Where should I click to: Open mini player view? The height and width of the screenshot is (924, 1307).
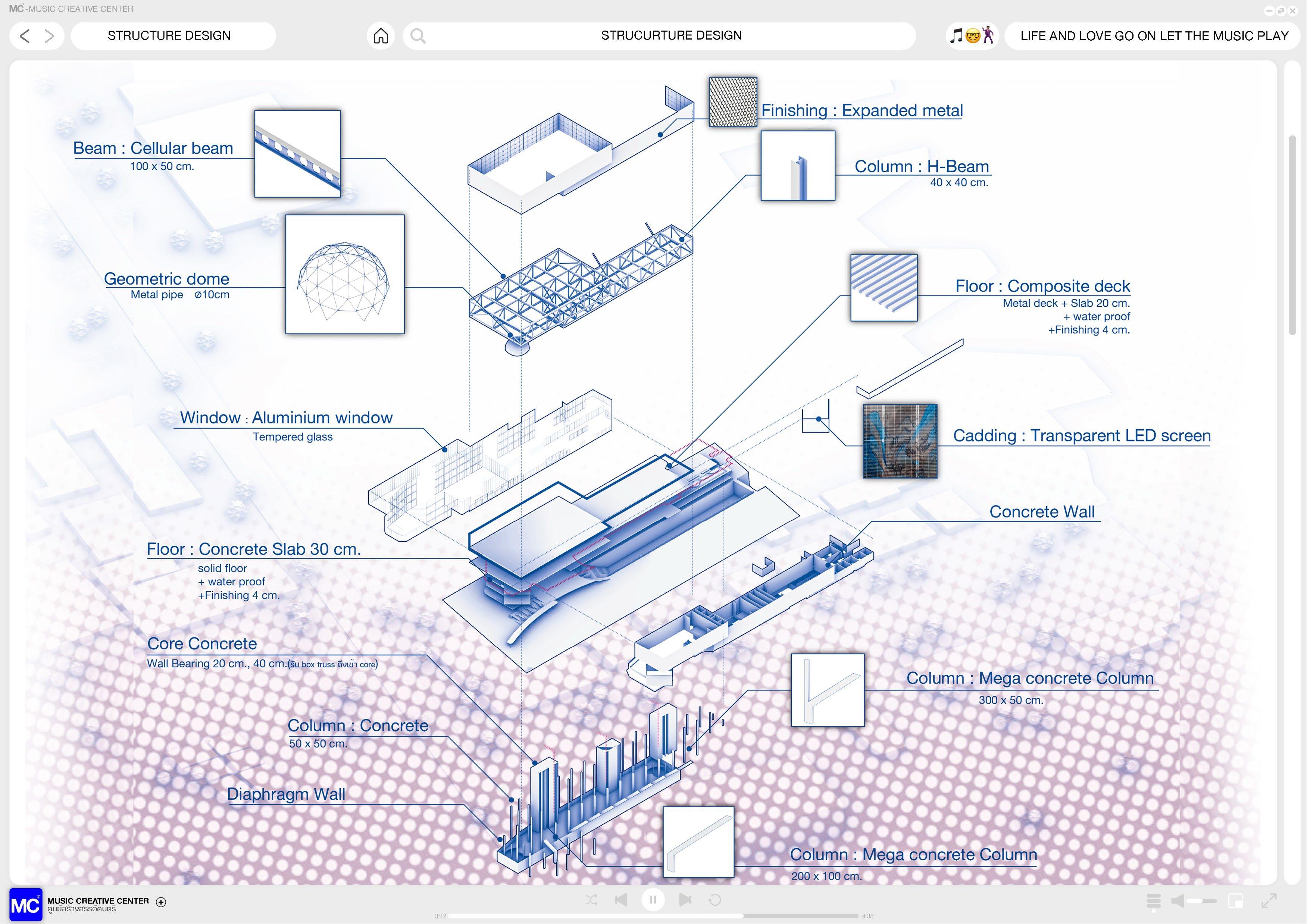tap(1236, 900)
